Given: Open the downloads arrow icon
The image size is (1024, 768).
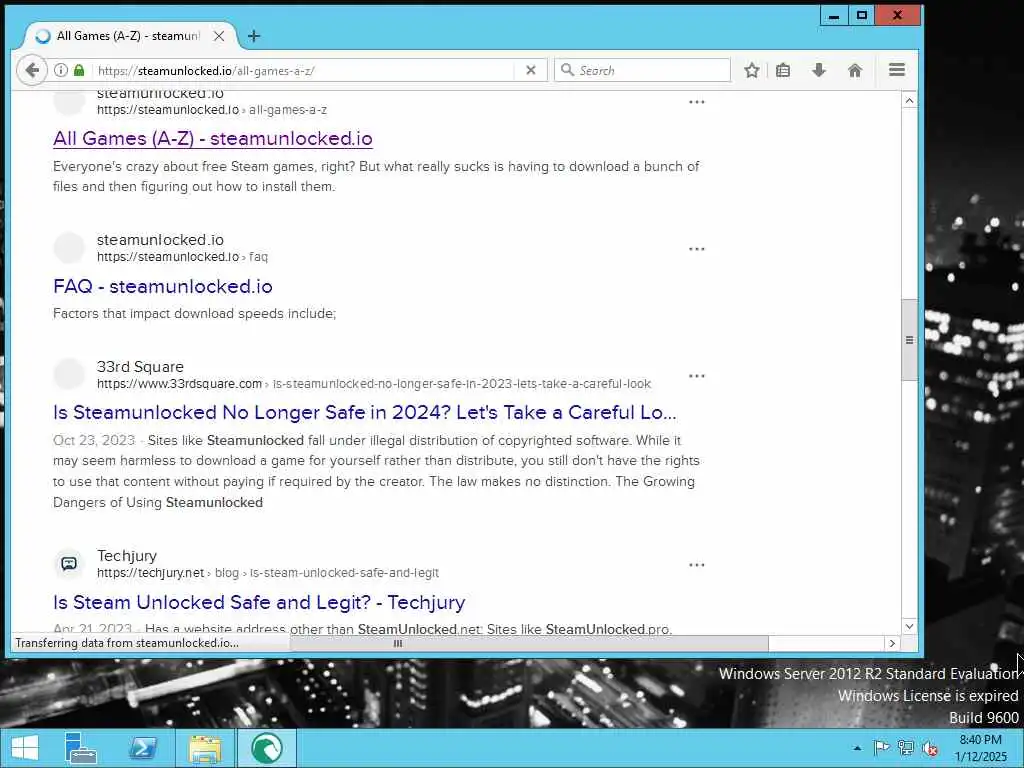Looking at the screenshot, I should coord(818,70).
